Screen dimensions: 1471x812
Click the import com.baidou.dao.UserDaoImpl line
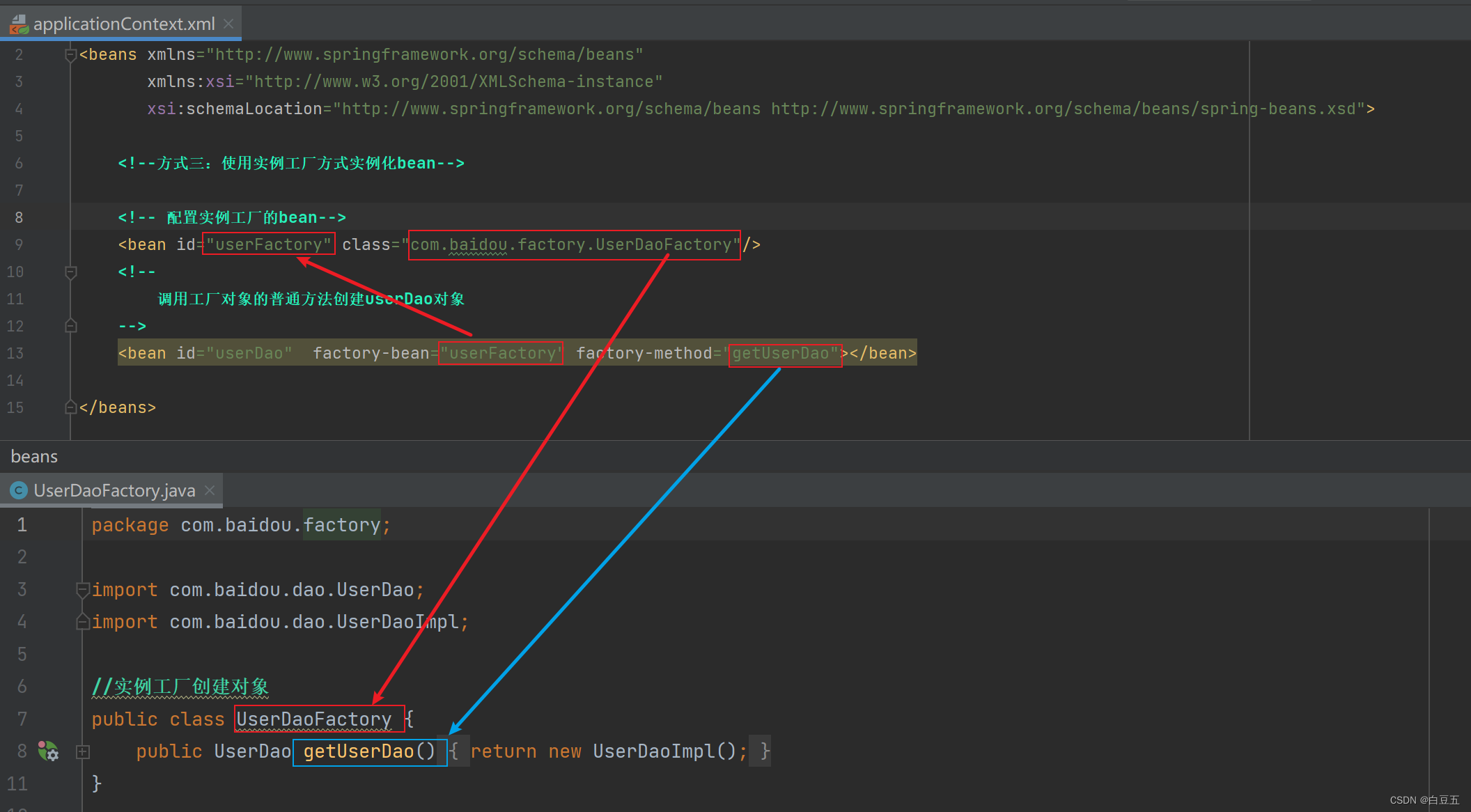click(x=280, y=622)
